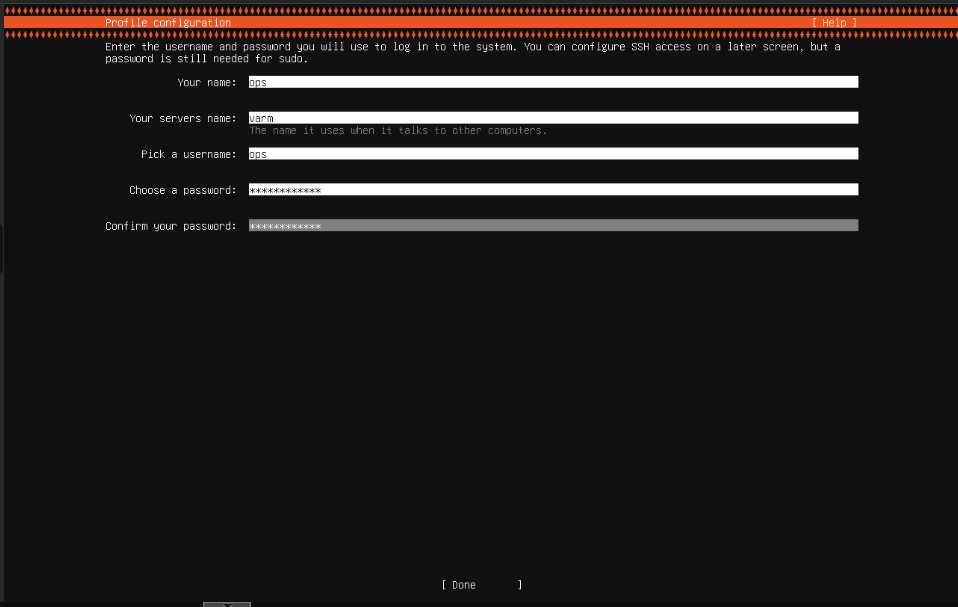Click the servers name input field
The width and height of the screenshot is (958, 607).
click(x=550, y=117)
